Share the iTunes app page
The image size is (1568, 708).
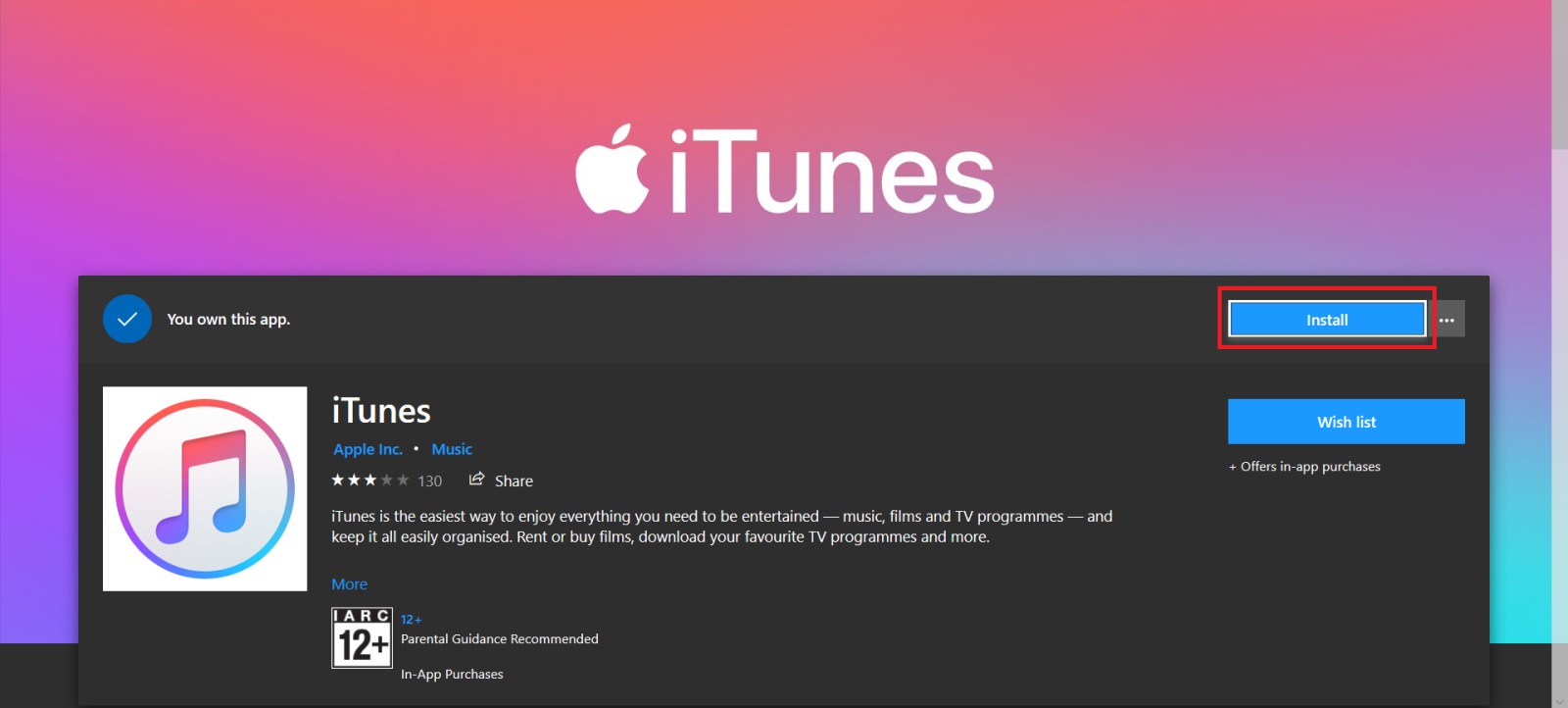click(x=501, y=480)
